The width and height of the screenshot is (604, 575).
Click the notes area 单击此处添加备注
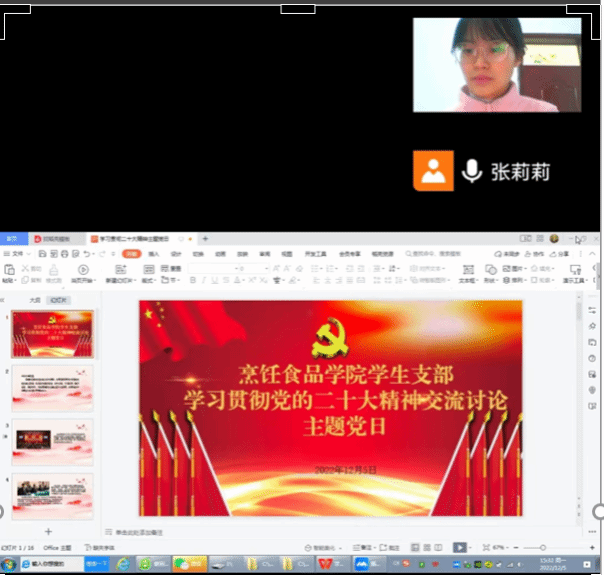pyautogui.click(x=138, y=533)
